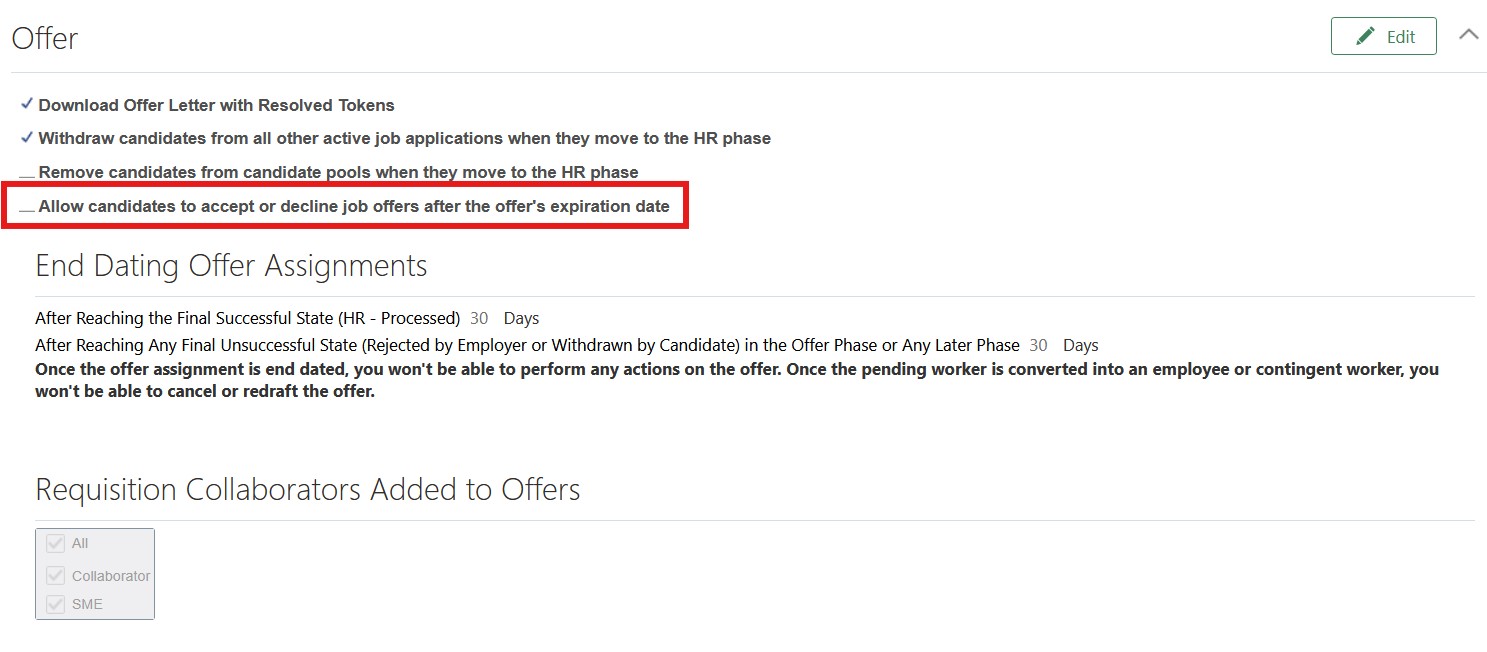The image size is (1487, 652).
Task: Click the Offer section heading
Action: pyautogui.click(x=45, y=38)
